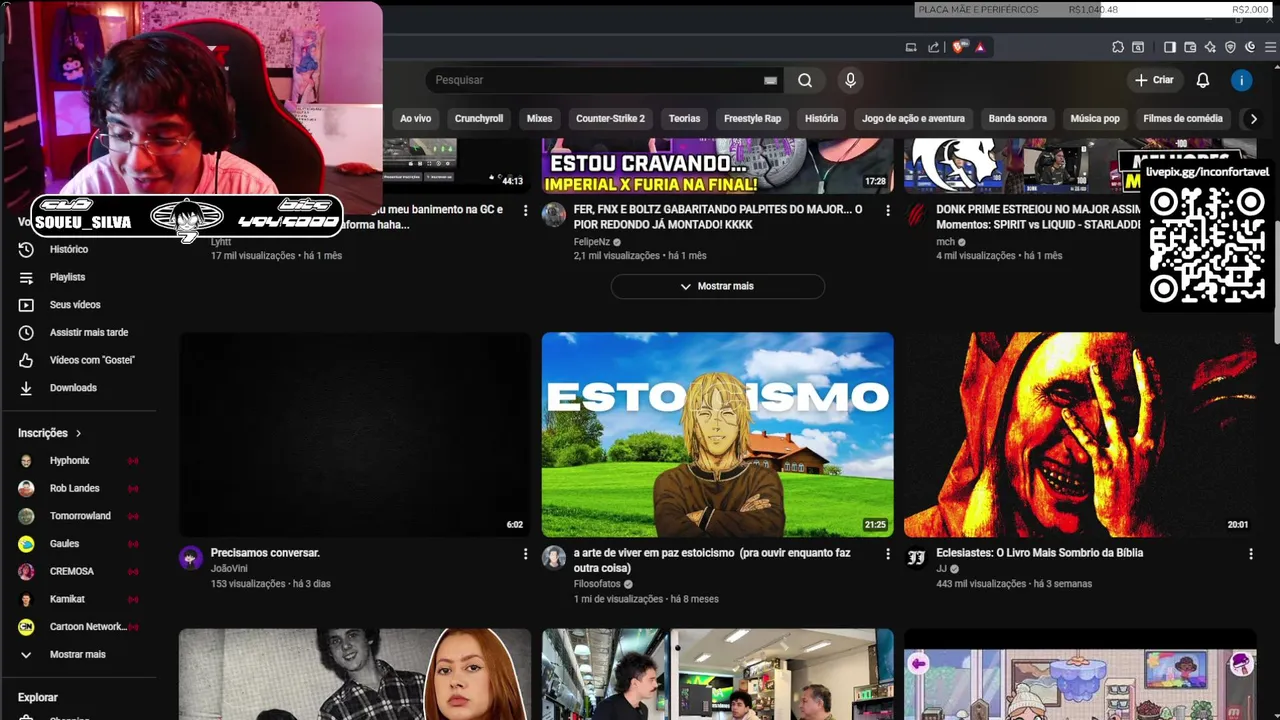
Task: Click the share page icon in address bar
Action: [934, 47]
